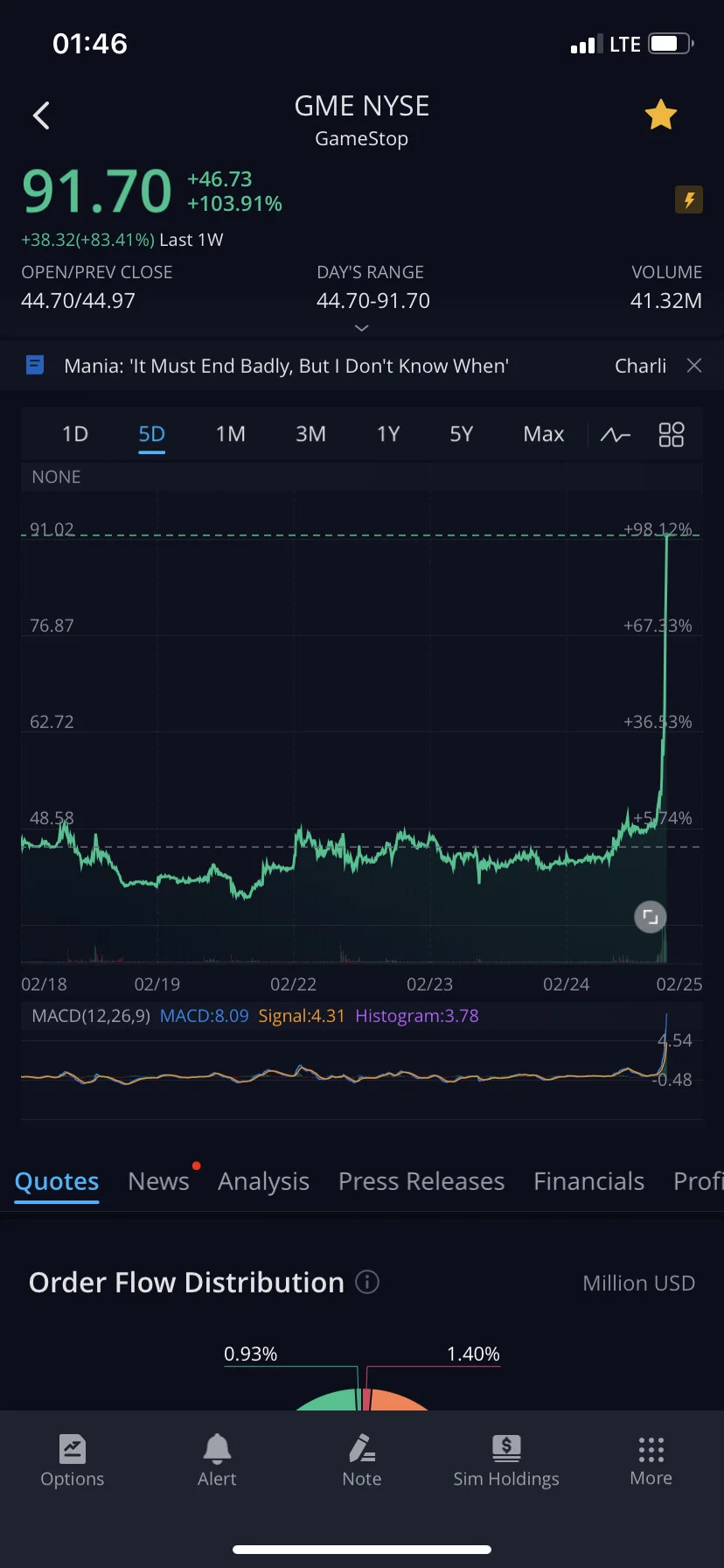Switch to the News tab
The height and width of the screenshot is (1568, 724).
(158, 1181)
